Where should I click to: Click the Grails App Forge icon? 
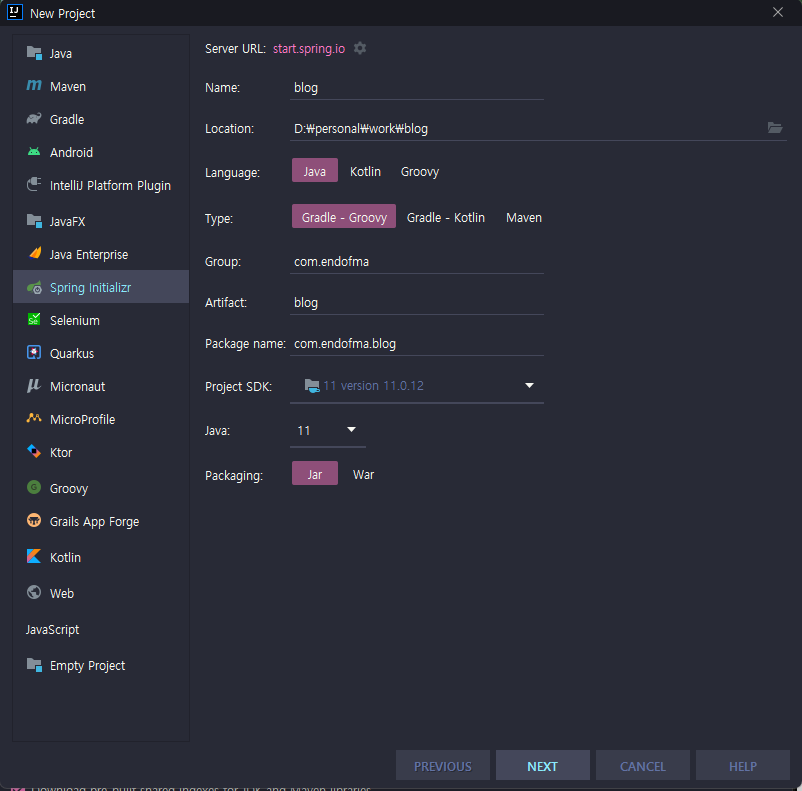(x=34, y=520)
